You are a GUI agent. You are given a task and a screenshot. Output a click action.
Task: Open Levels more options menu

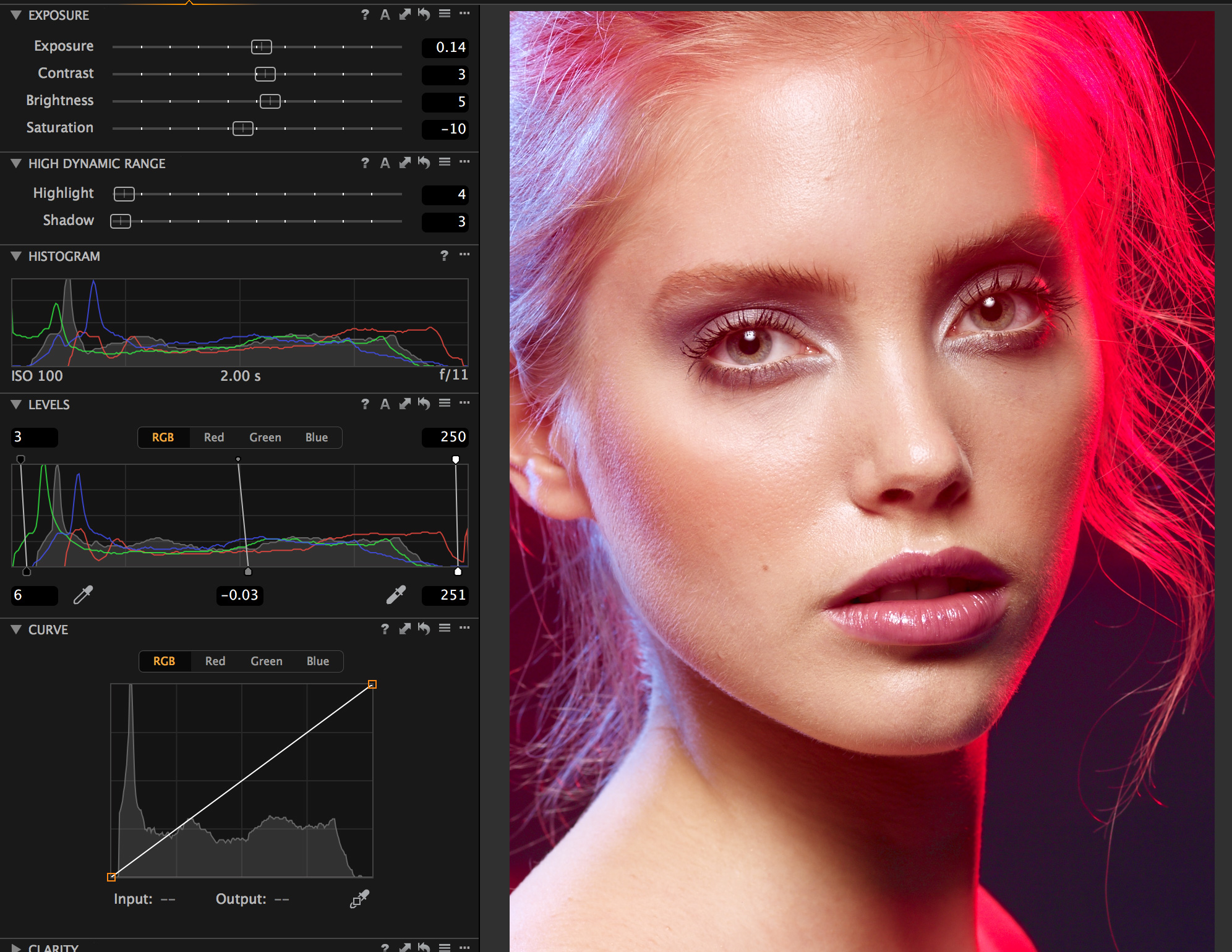[x=464, y=402]
